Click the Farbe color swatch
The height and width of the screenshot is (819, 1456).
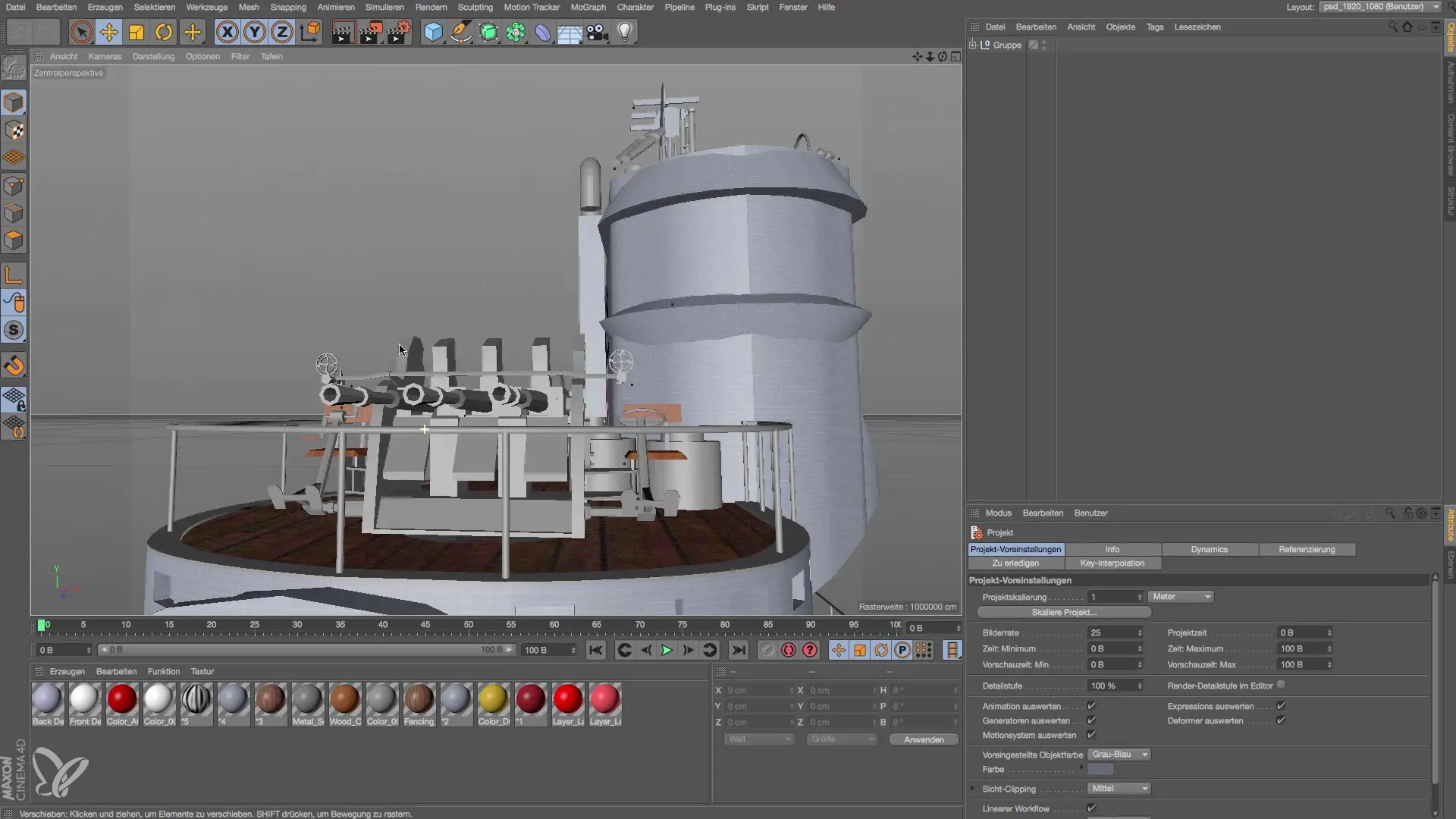1100,769
